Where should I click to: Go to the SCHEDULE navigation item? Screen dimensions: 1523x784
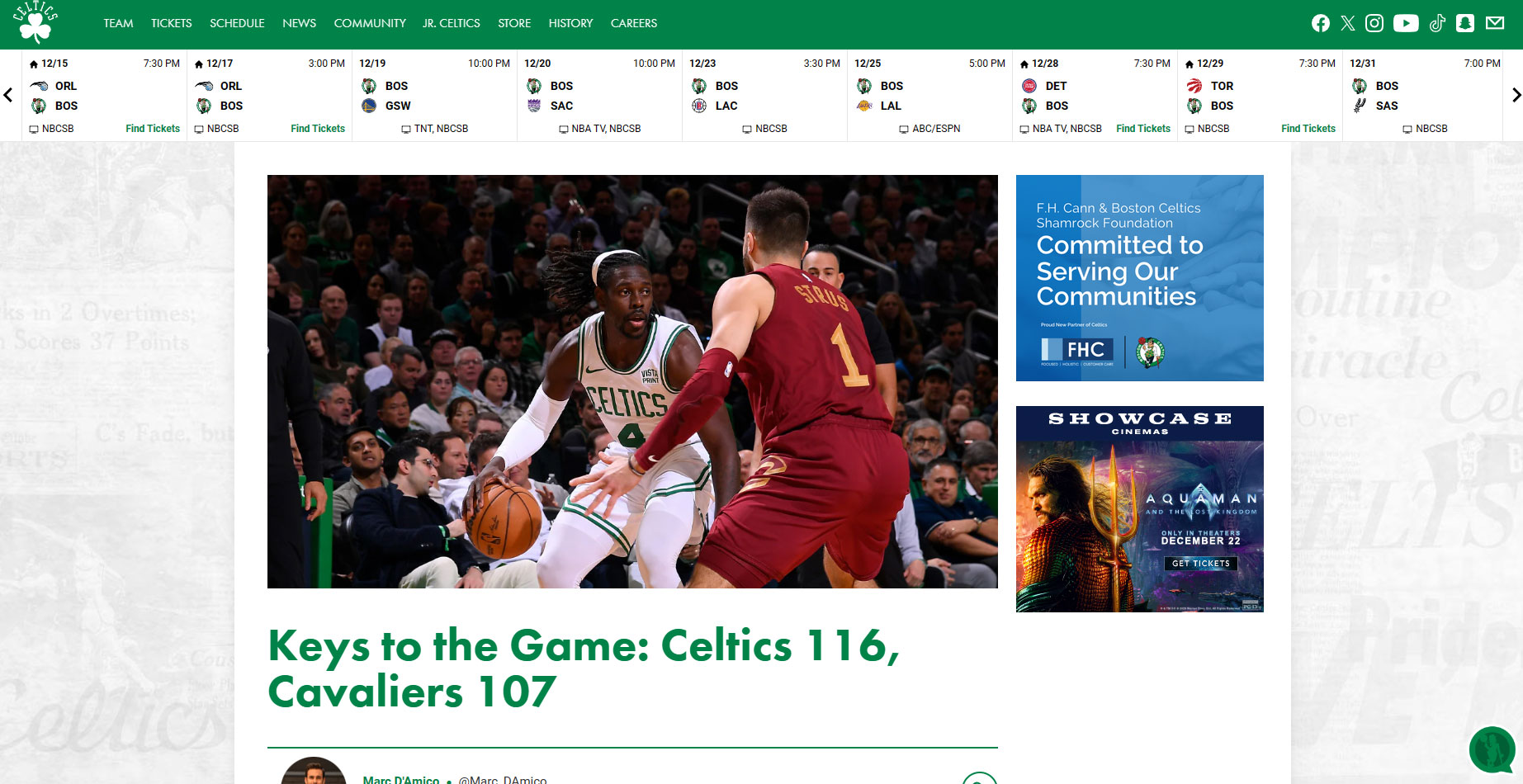237,23
